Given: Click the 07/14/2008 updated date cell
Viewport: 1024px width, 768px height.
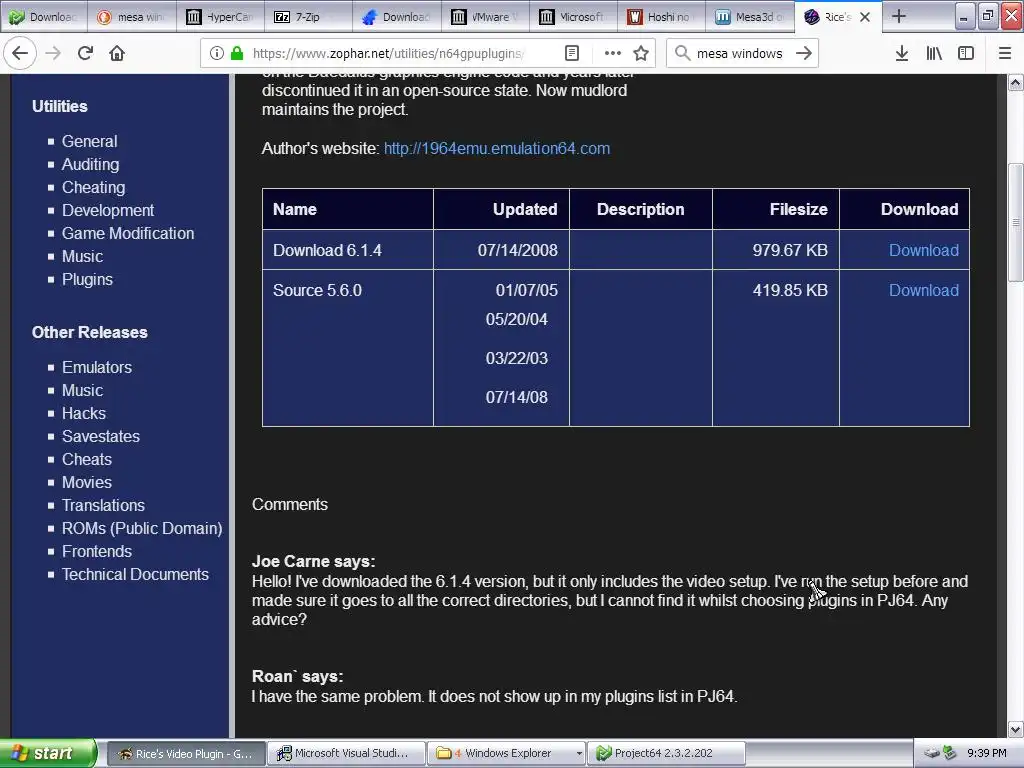Looking at the screenshot, I should [x=502, y=249].
